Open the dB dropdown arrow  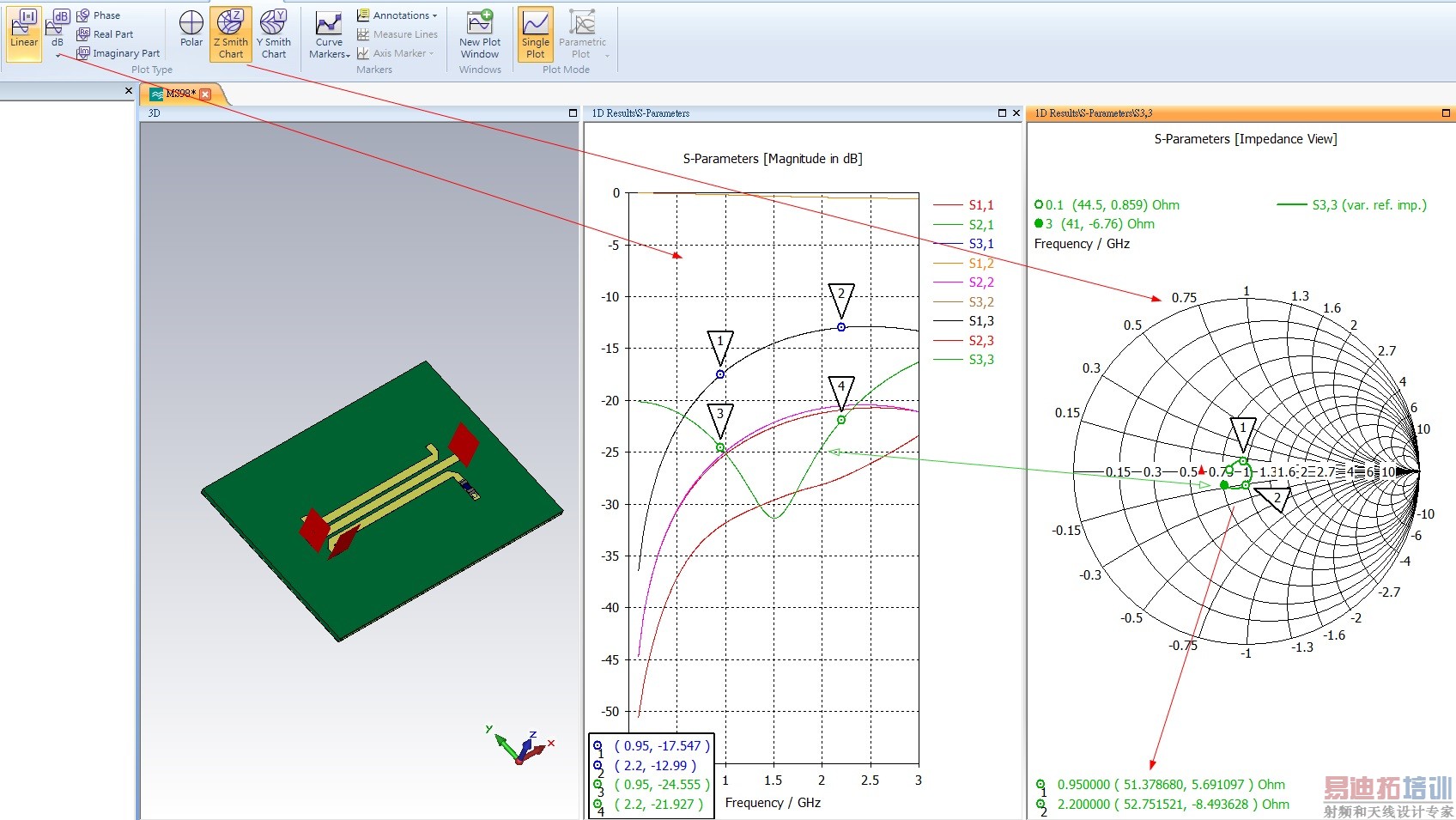(x=58, y=56)
